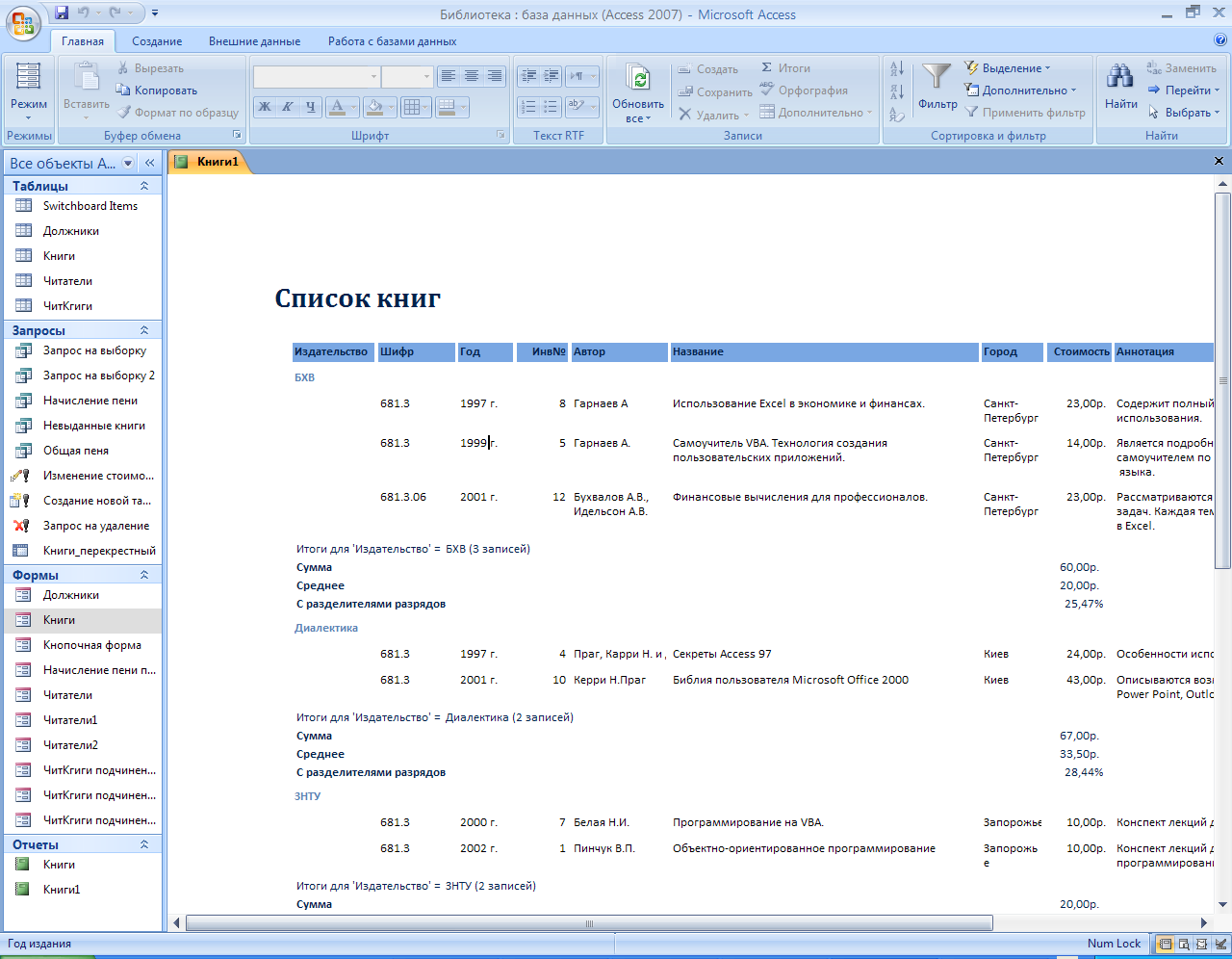Click the bulleted list icon

(551, 107)
